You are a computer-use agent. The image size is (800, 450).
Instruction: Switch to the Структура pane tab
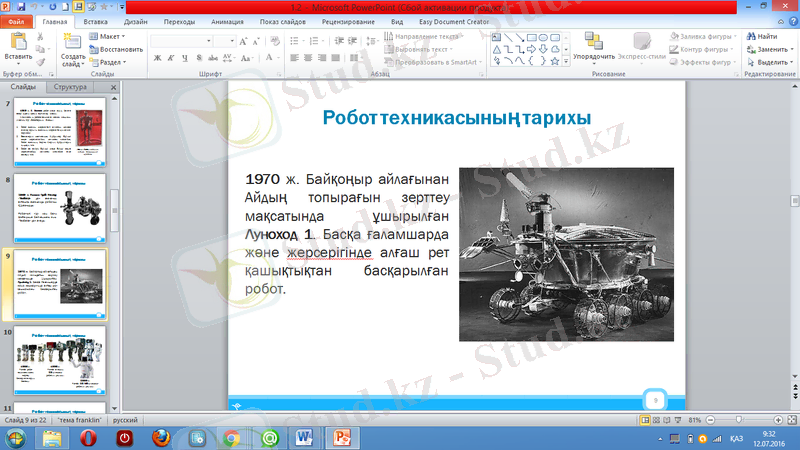click(70, 88)
